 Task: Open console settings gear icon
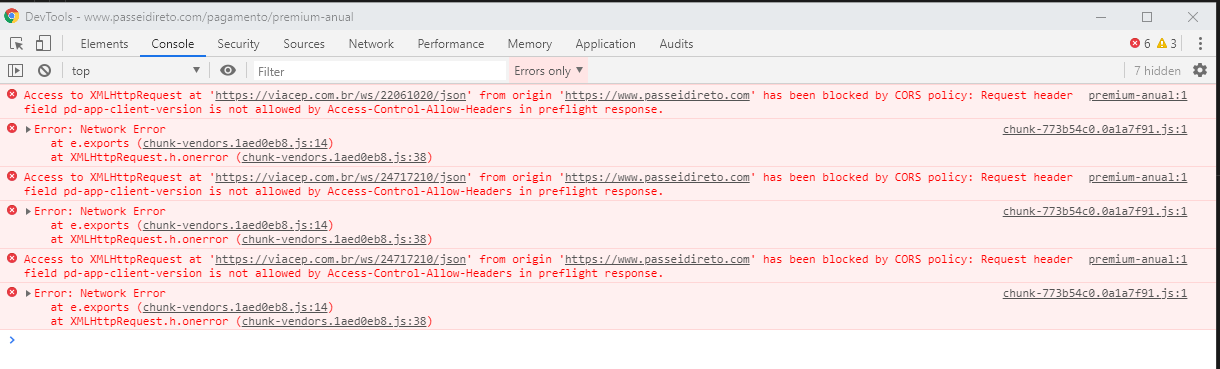point(1200,70)
